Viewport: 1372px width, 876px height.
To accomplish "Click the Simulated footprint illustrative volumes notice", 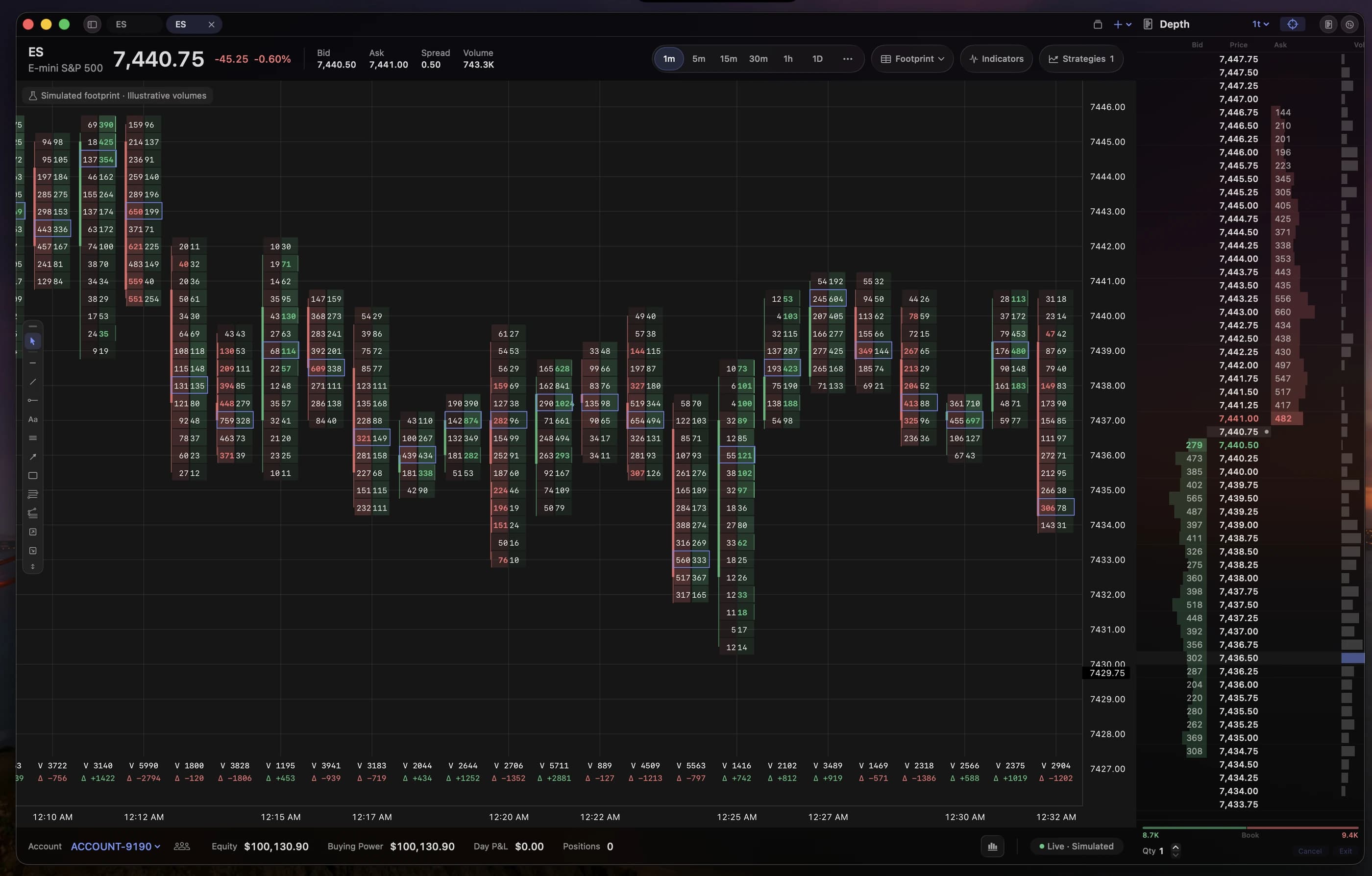I will pyautogui.click(x=118, y=96).
